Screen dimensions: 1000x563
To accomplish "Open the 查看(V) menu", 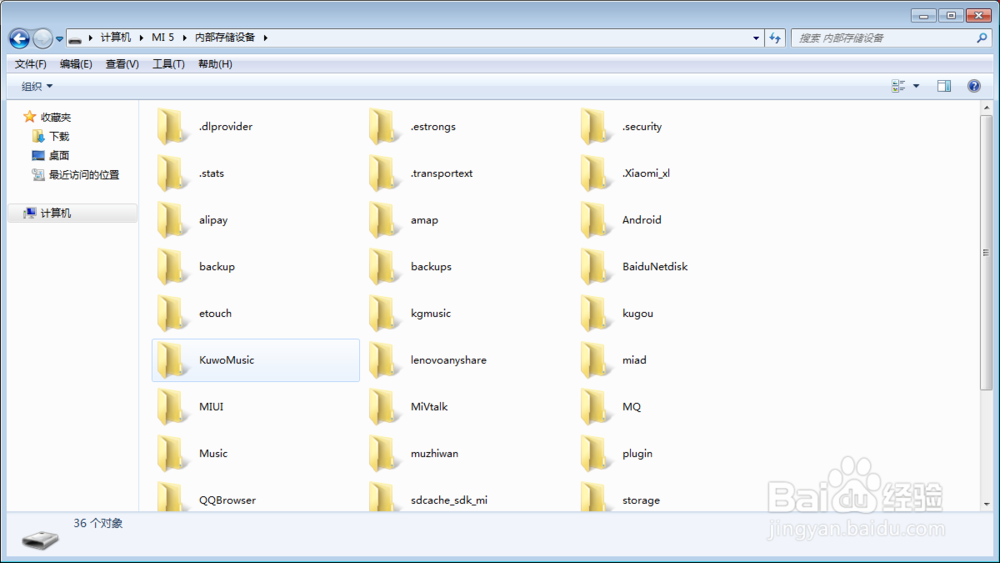I will (x=122, y=64).
